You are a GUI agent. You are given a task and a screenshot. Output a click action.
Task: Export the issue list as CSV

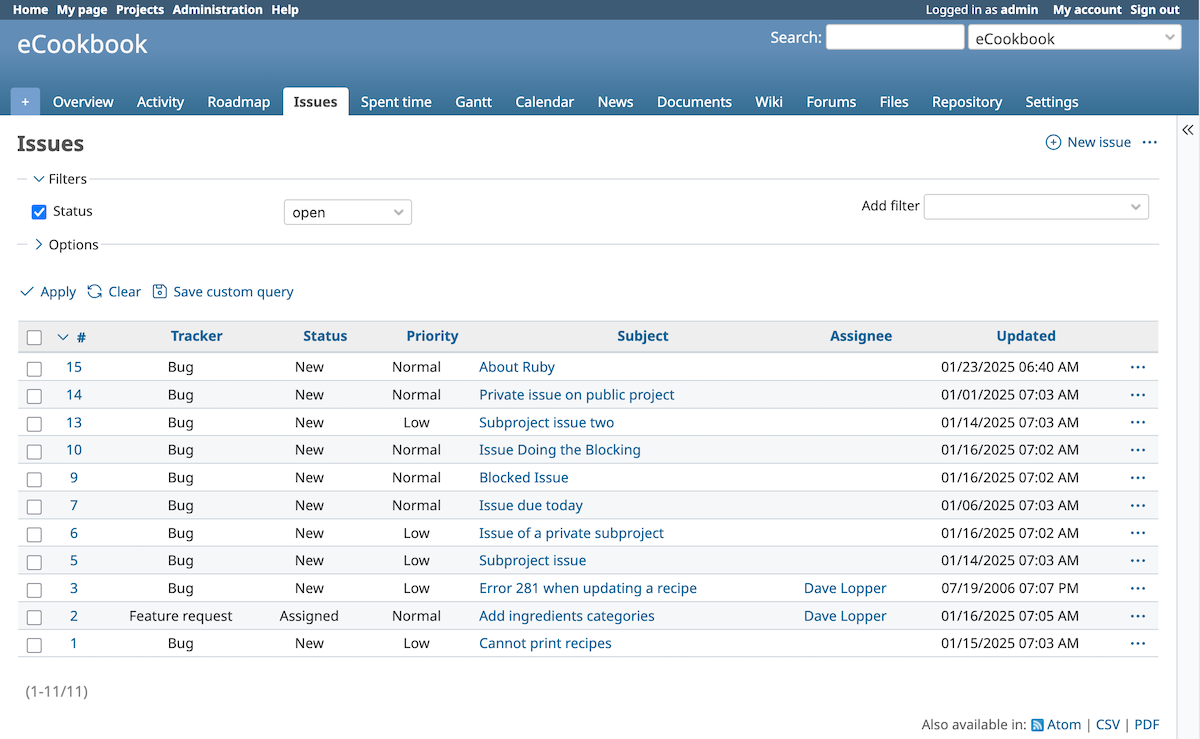pos(1107,724)
